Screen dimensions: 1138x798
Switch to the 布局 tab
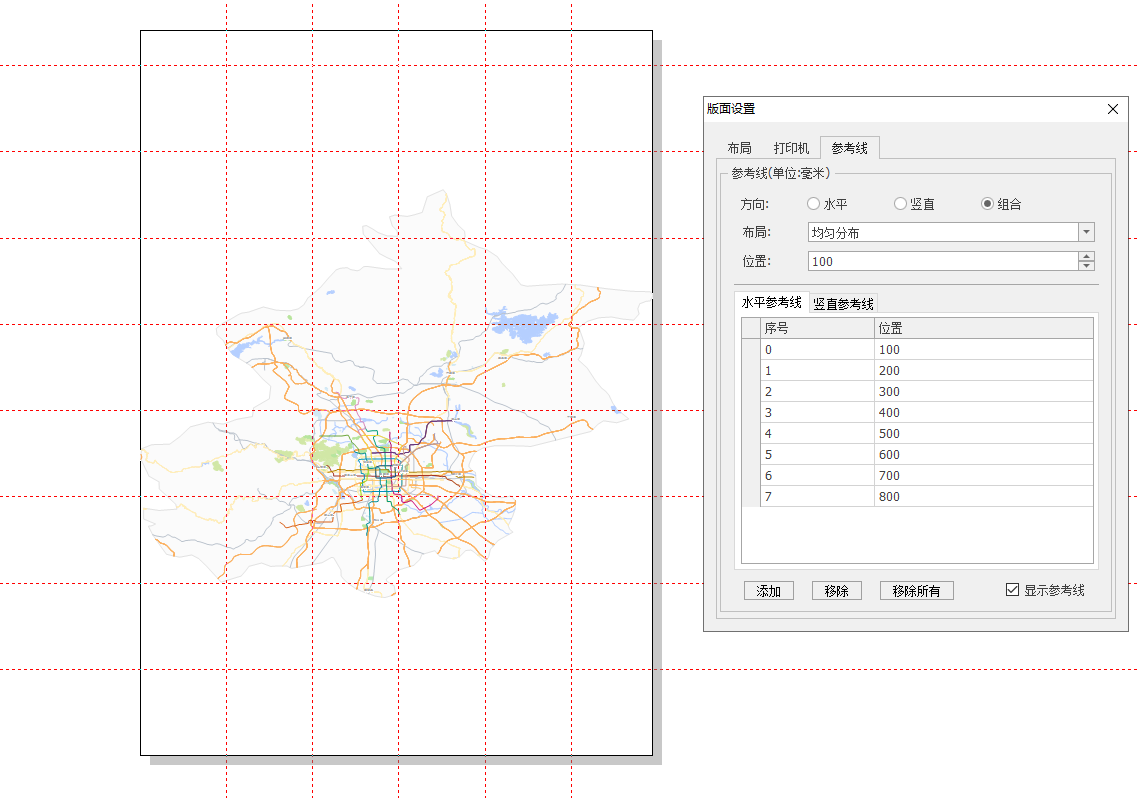739,148
